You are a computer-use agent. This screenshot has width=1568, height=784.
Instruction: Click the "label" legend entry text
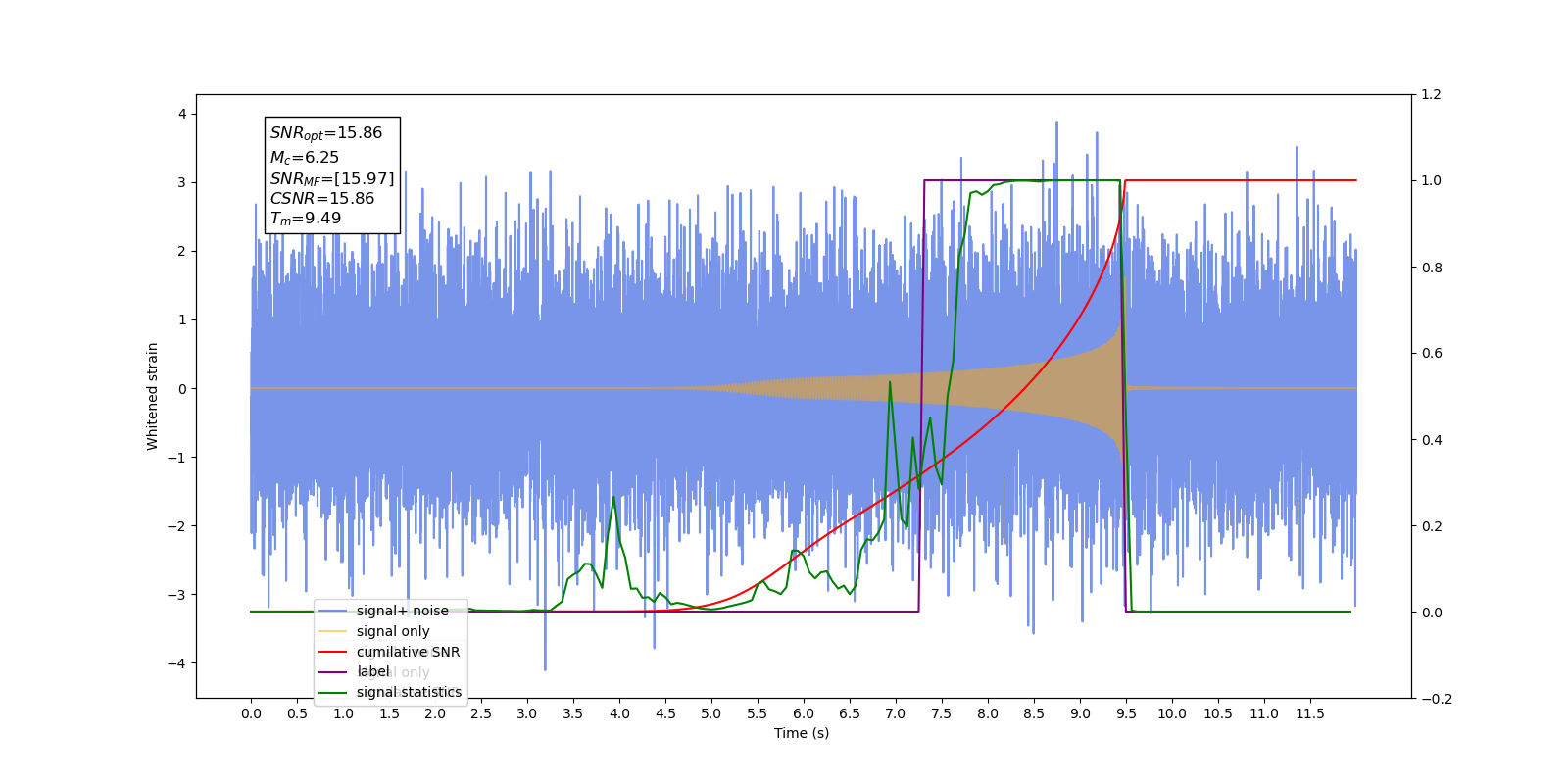(373, 671)
